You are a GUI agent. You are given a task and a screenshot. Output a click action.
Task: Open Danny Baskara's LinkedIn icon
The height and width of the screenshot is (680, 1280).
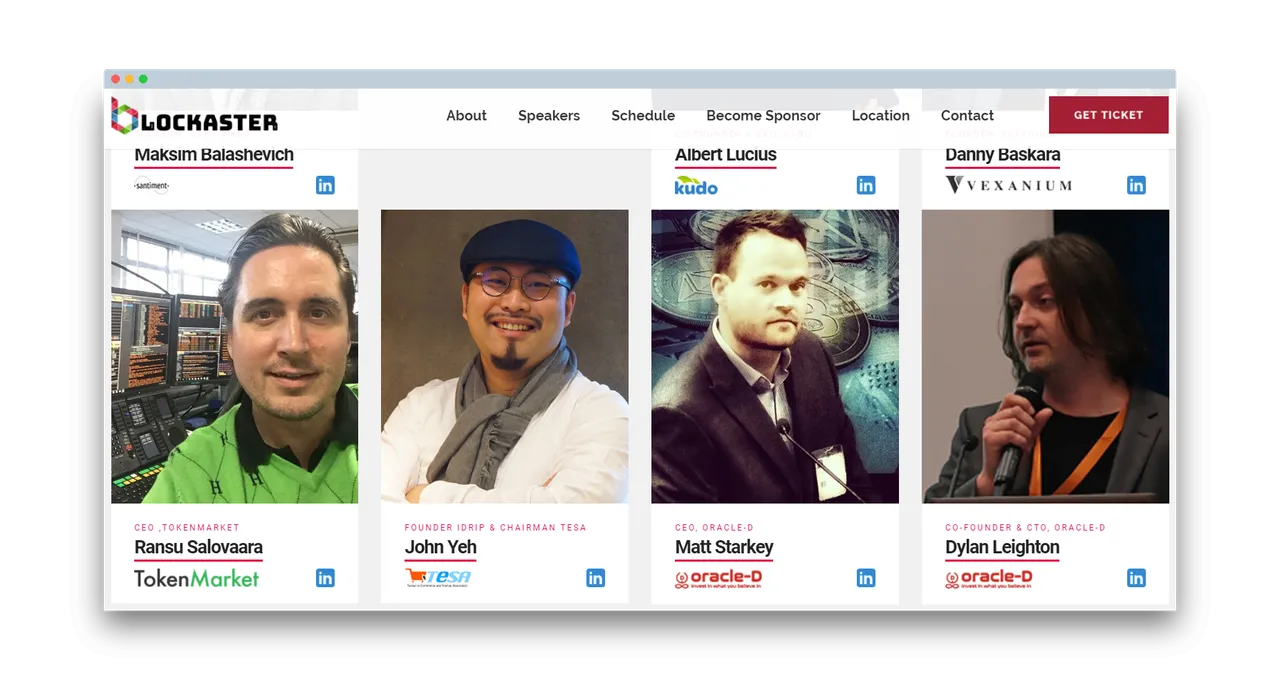[x=1136, y=185]
